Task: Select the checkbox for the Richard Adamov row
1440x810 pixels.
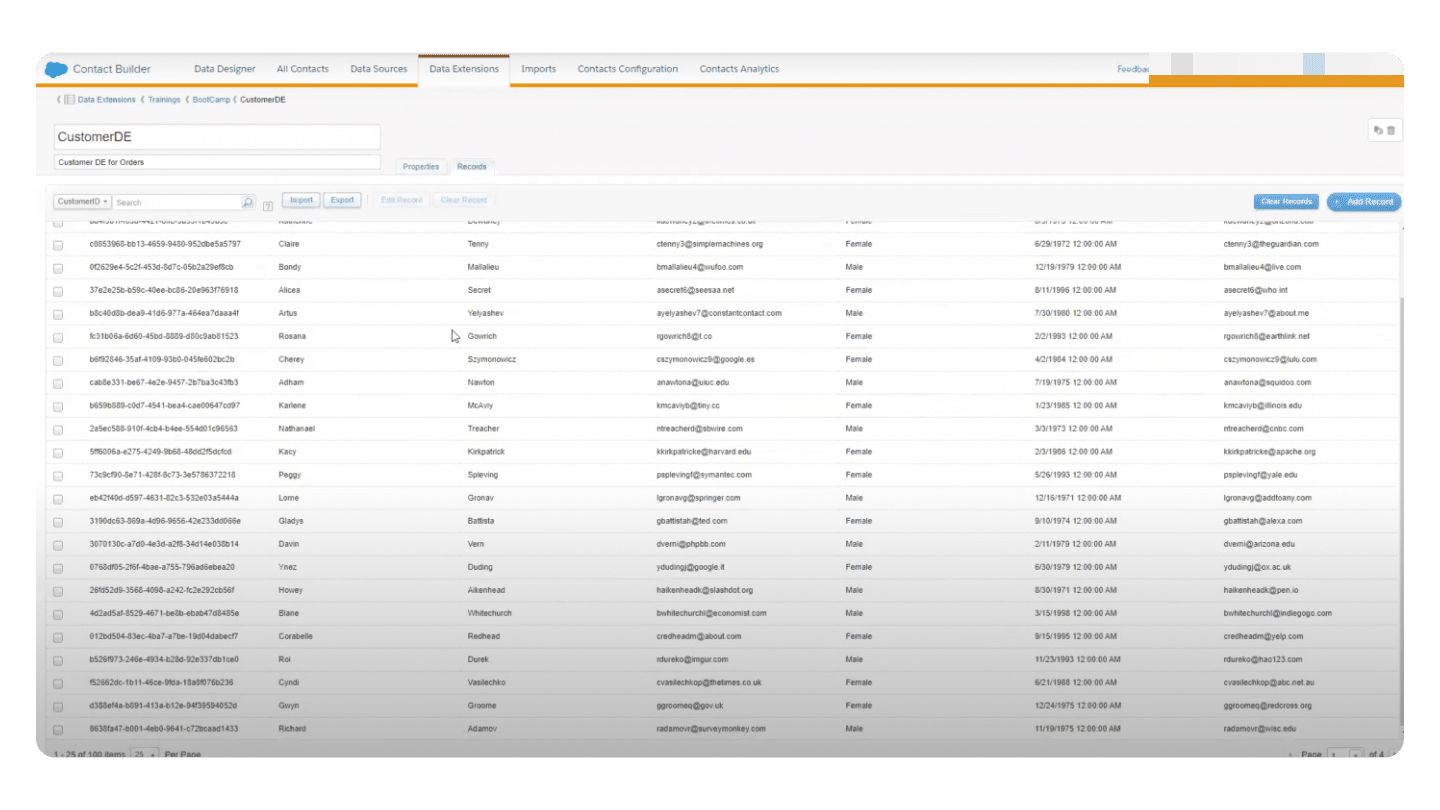Action: click(58, 729)
